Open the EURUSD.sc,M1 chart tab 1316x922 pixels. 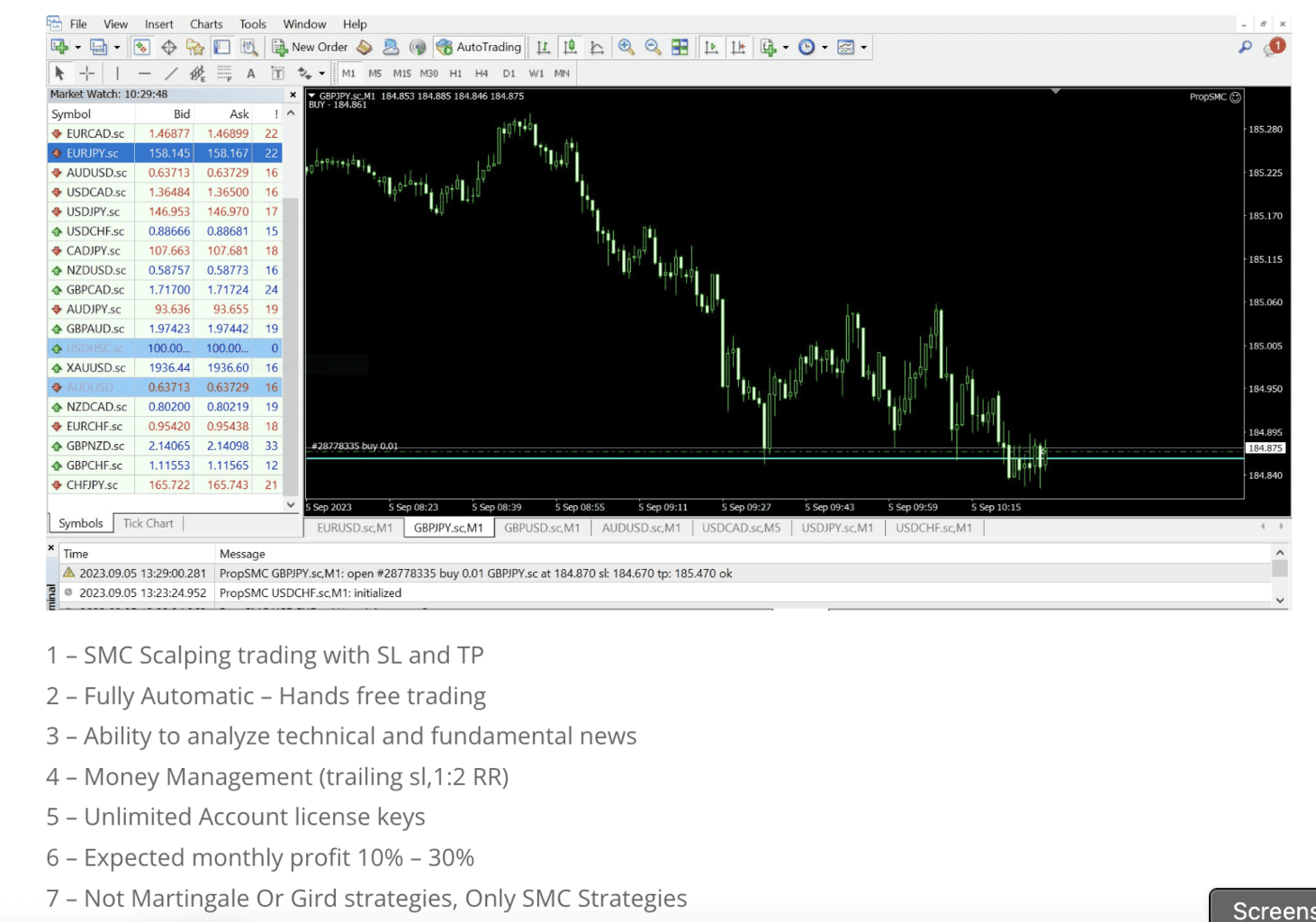coord(355,528)
